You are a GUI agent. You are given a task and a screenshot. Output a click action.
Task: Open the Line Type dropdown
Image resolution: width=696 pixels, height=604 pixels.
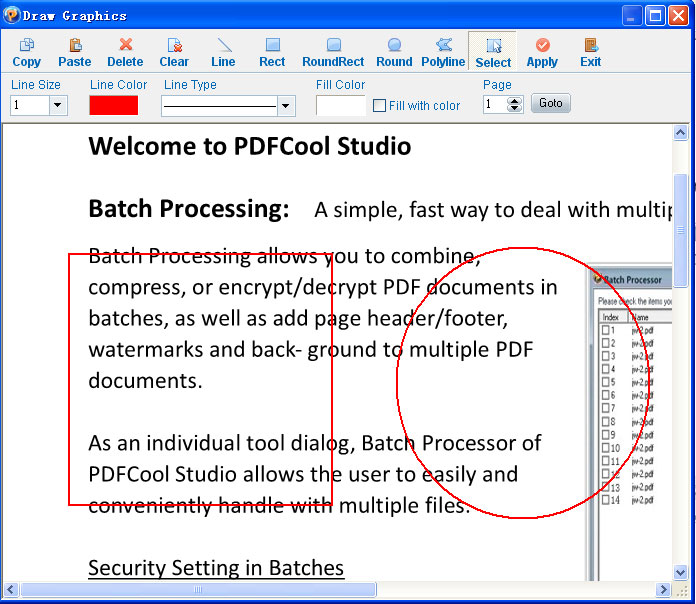286,106
